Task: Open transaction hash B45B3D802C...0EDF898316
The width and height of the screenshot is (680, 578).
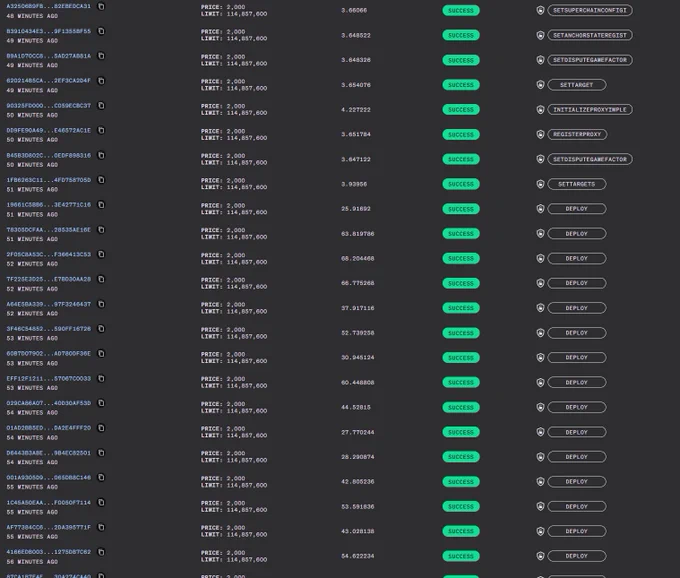Action: tap(49, 155)
